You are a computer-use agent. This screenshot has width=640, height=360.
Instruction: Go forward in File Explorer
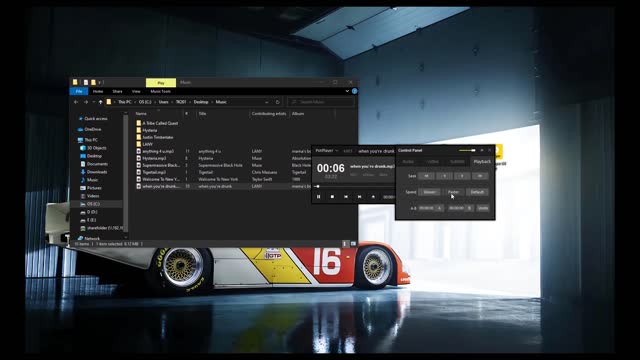86,102
